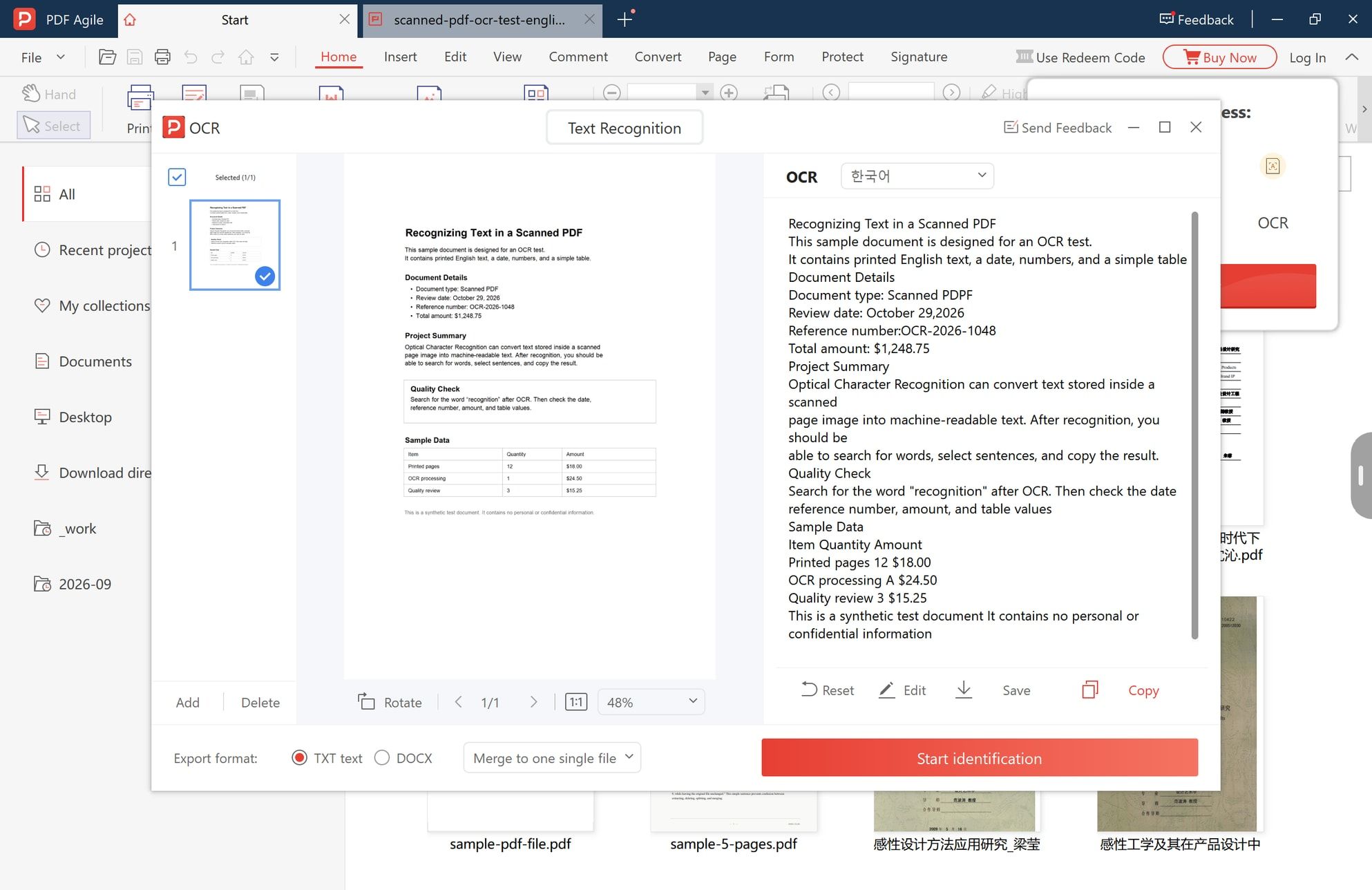Viewport: 1372px width, 890px height.
Task: Open the 48% zoom dropdown
Action: click(651, 702)
